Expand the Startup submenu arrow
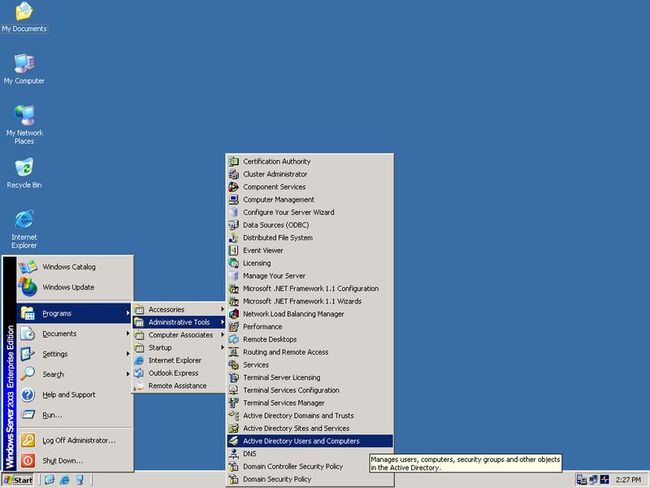This screenshot has height=488, width=650. (x=222, y=347)
